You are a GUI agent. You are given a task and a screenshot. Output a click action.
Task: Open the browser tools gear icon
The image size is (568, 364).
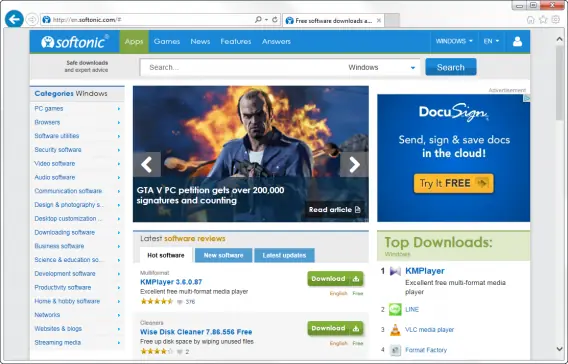556,20
